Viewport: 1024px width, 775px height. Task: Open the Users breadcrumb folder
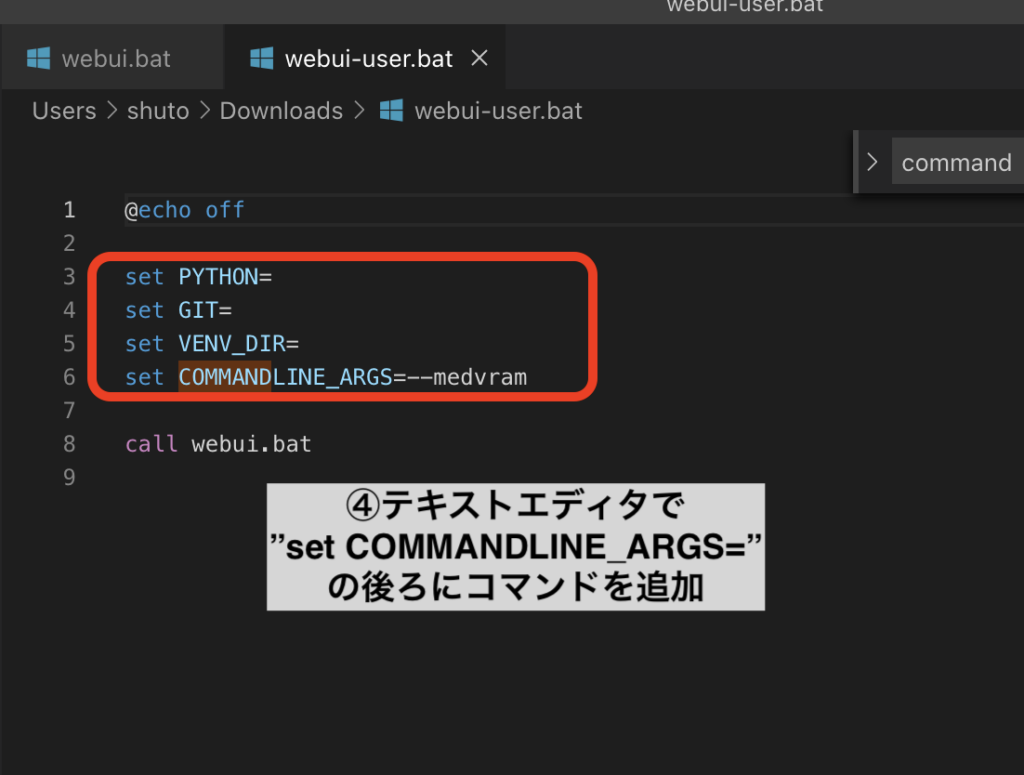64,111
